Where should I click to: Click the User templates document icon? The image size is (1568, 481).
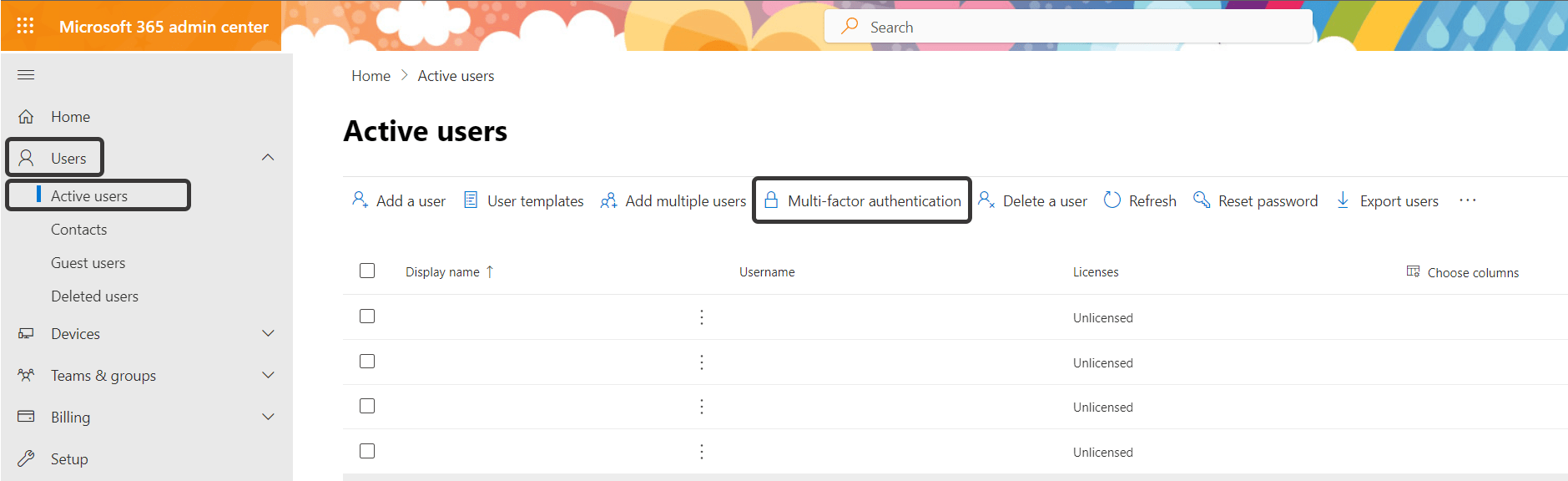(x=471, y=200)
